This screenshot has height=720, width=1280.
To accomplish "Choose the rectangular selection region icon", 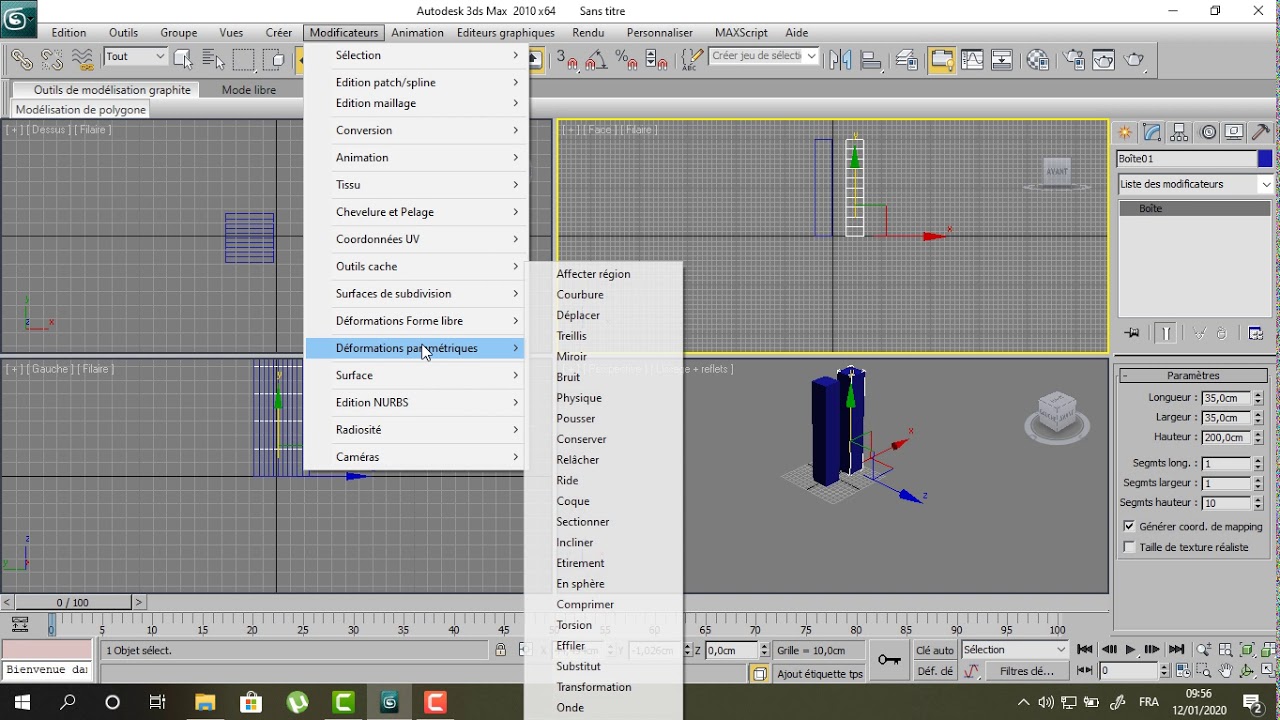I will pyautogui.click(x=244, y=60).
